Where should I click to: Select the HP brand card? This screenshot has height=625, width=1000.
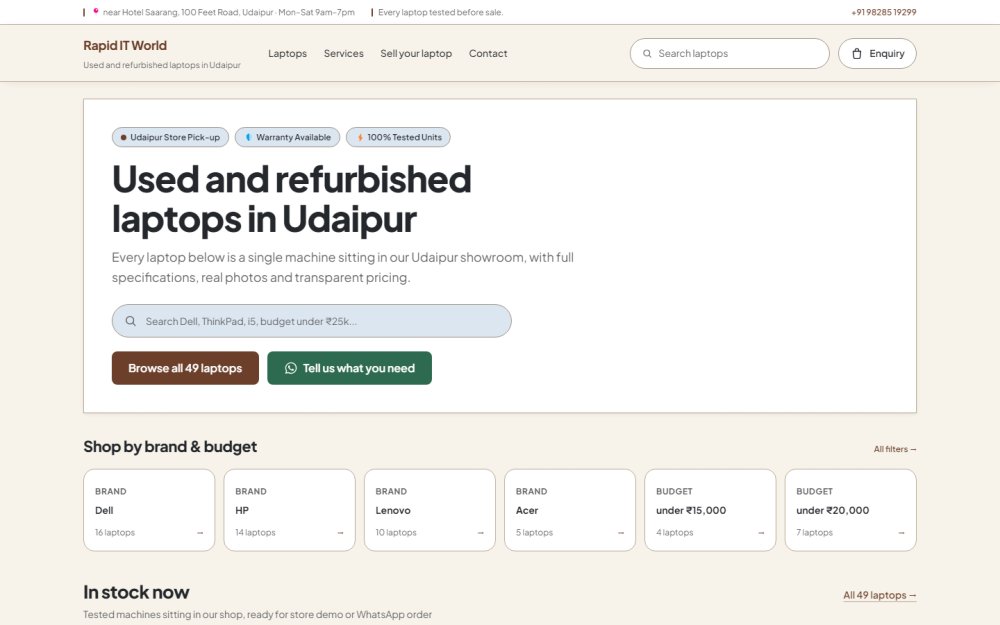pos(290,510)
